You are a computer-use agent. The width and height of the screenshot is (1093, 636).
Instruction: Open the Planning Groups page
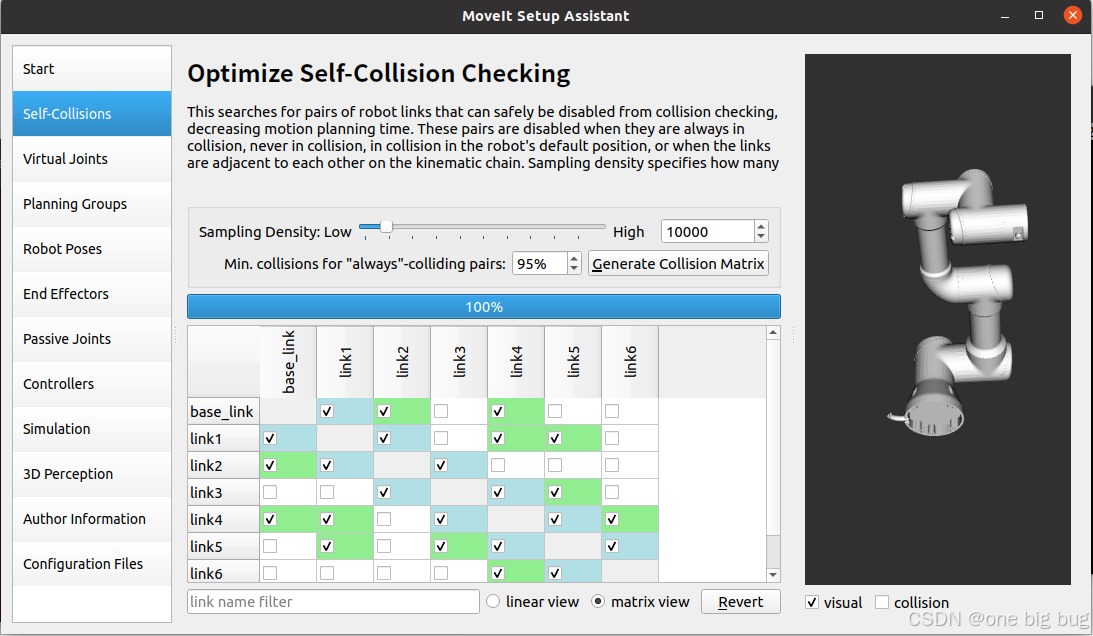point(92,204)
